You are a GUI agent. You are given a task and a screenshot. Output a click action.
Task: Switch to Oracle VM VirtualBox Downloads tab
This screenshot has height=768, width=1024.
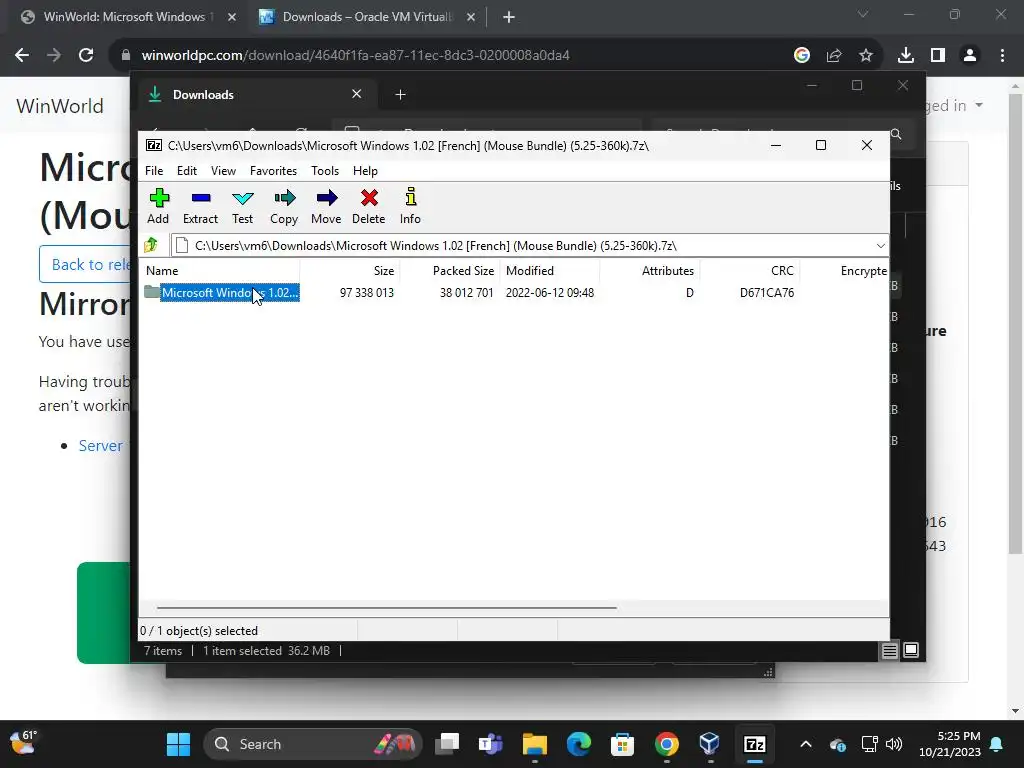click(366, 17)
